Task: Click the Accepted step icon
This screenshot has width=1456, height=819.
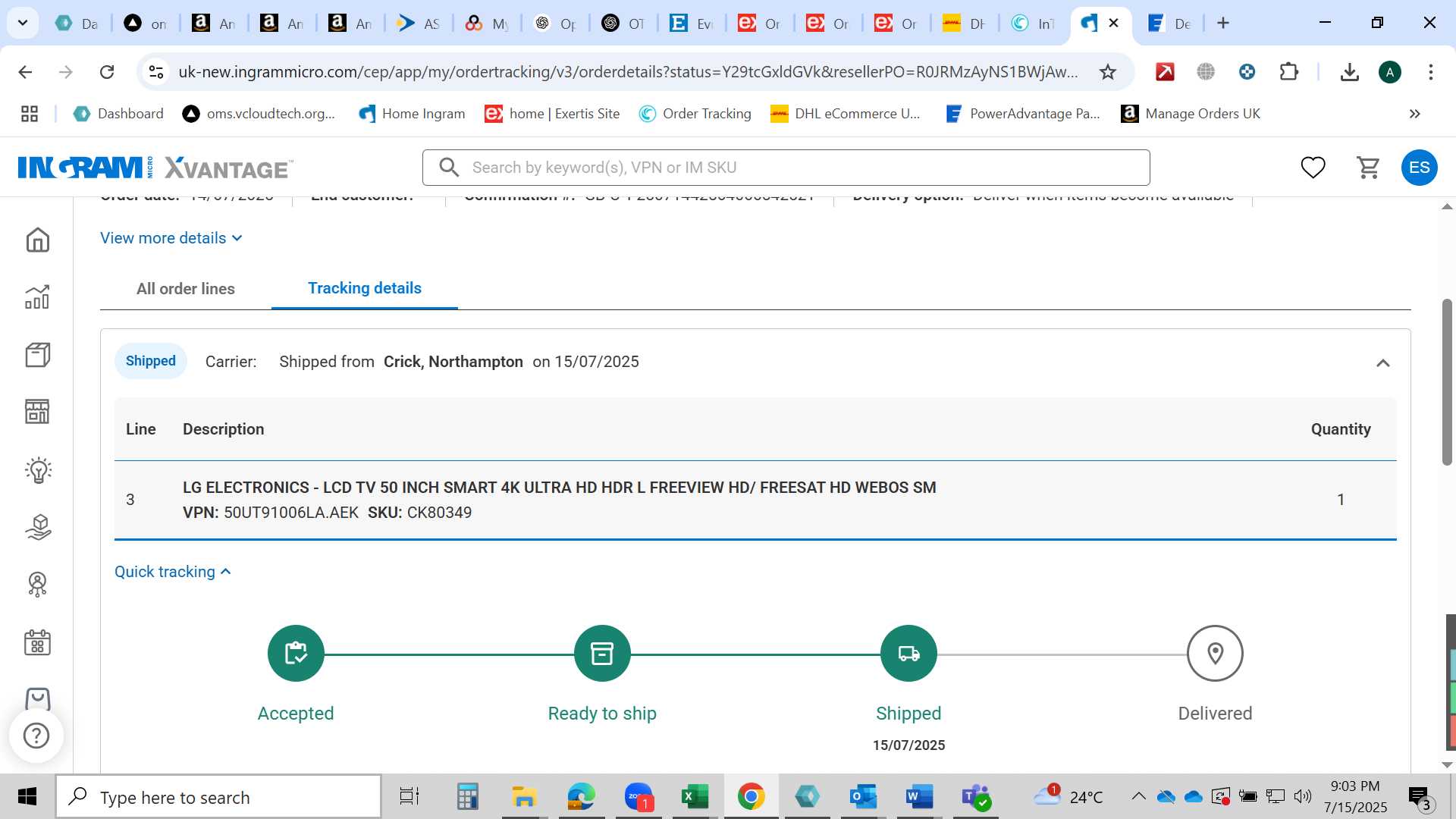Action: point(296,654)
